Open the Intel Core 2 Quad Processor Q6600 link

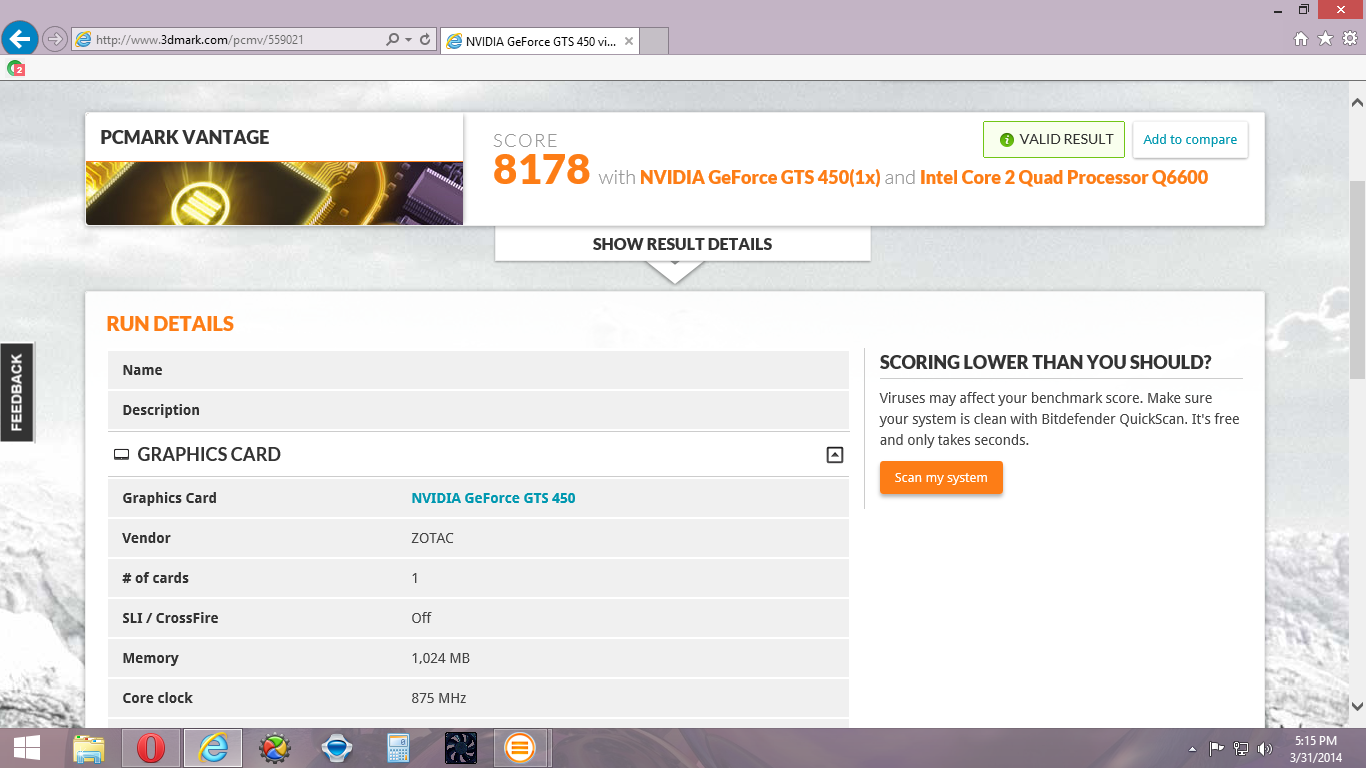pyautogui.click(x=1064, y=177)
